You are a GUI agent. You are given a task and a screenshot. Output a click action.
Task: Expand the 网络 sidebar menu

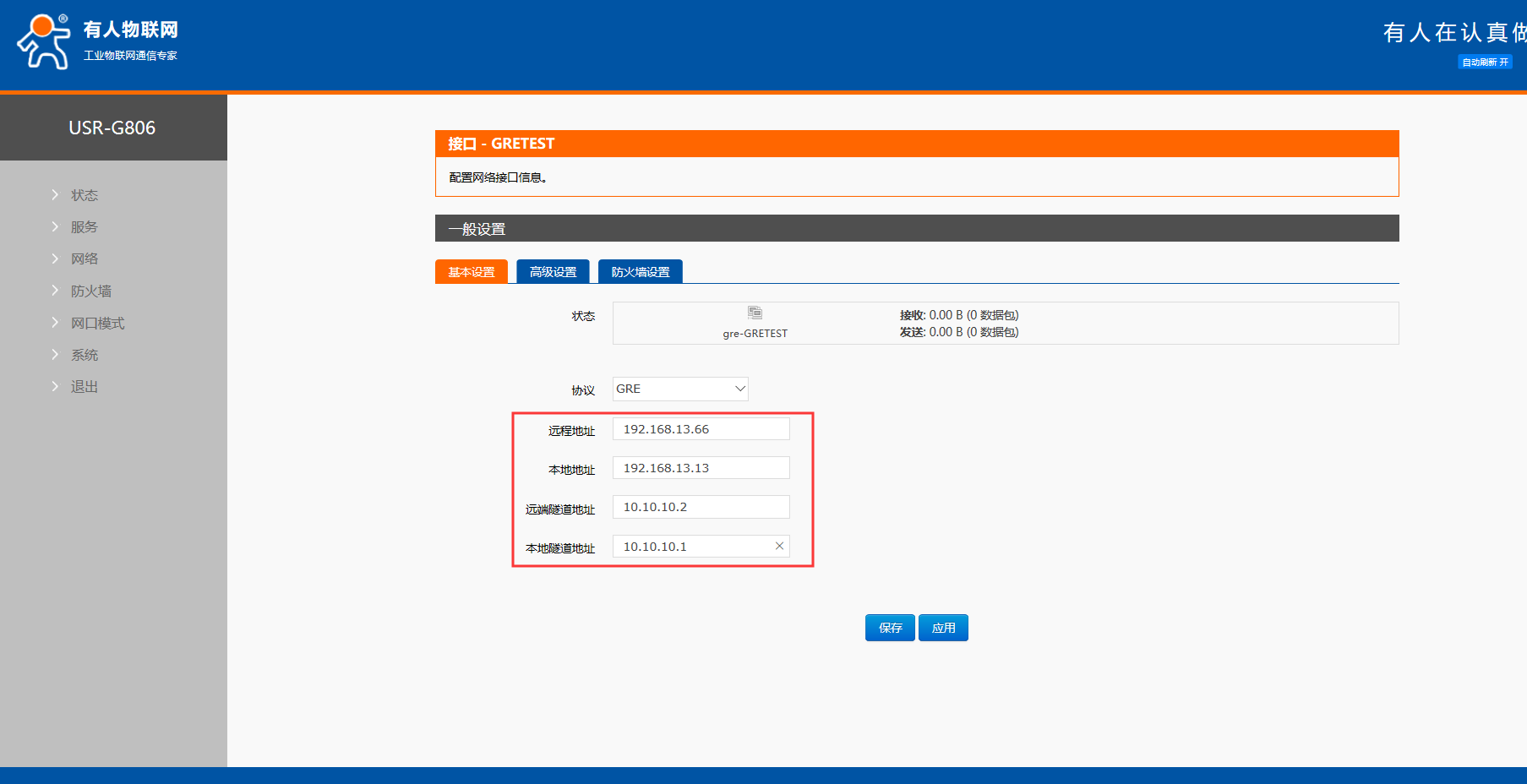pyautogui.click(x=84, y=259)
